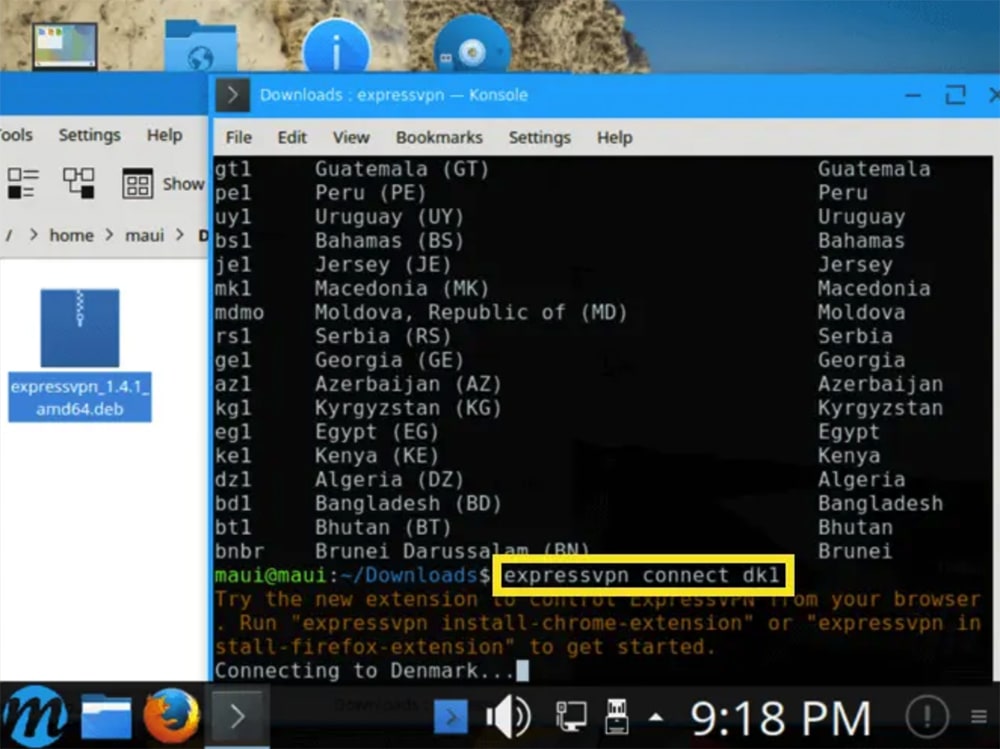This screenshot has width=1000, height=749.
Task: Click 'Algeria (DZ)' terminal line
Action: tap(389, 480)
